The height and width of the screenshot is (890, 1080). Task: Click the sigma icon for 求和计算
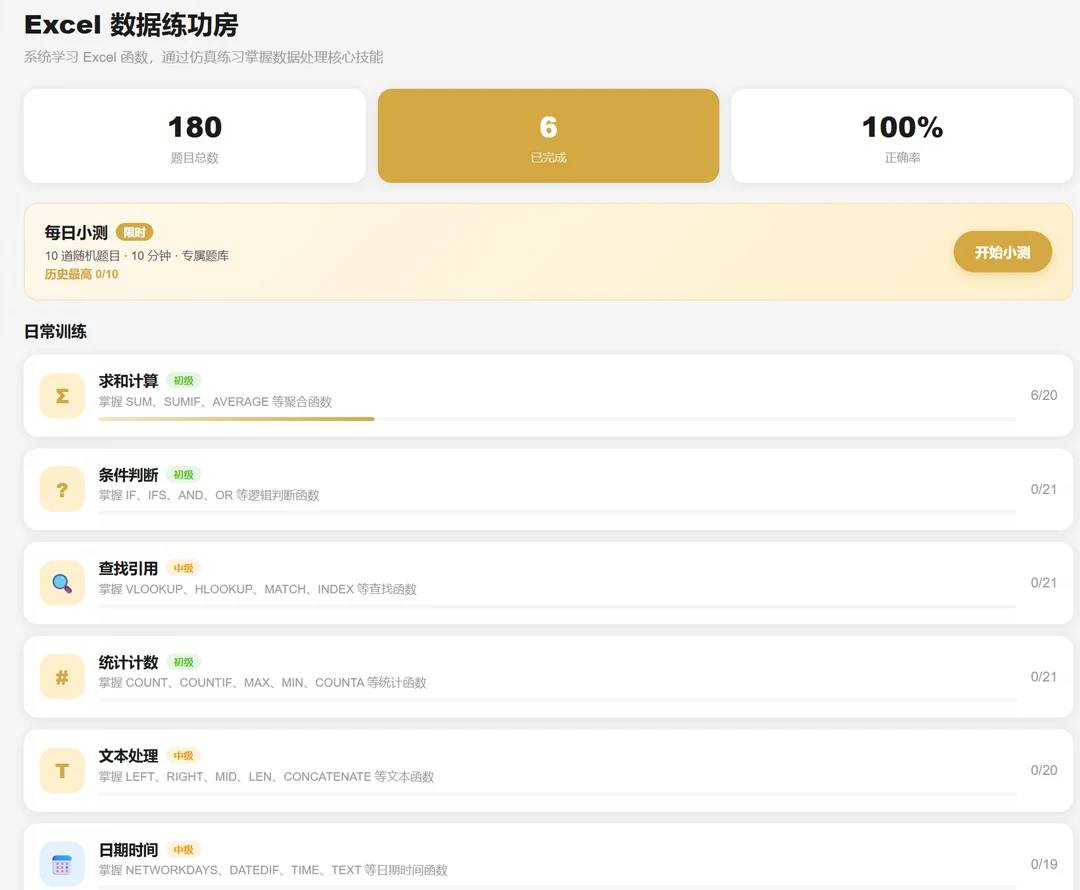[x=62, y=395]
